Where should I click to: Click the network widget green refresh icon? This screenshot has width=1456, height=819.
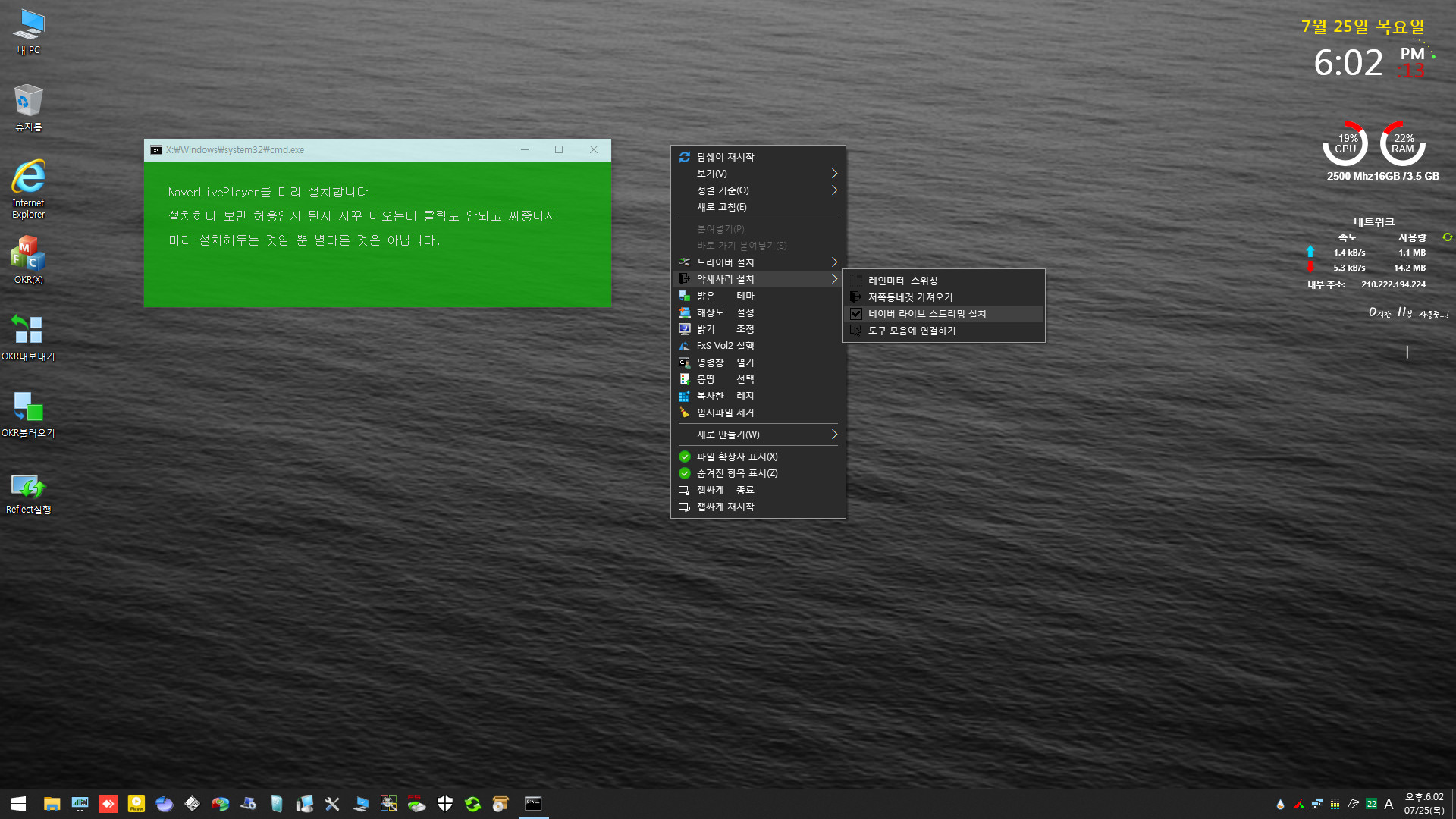[x=1447, y=237]
